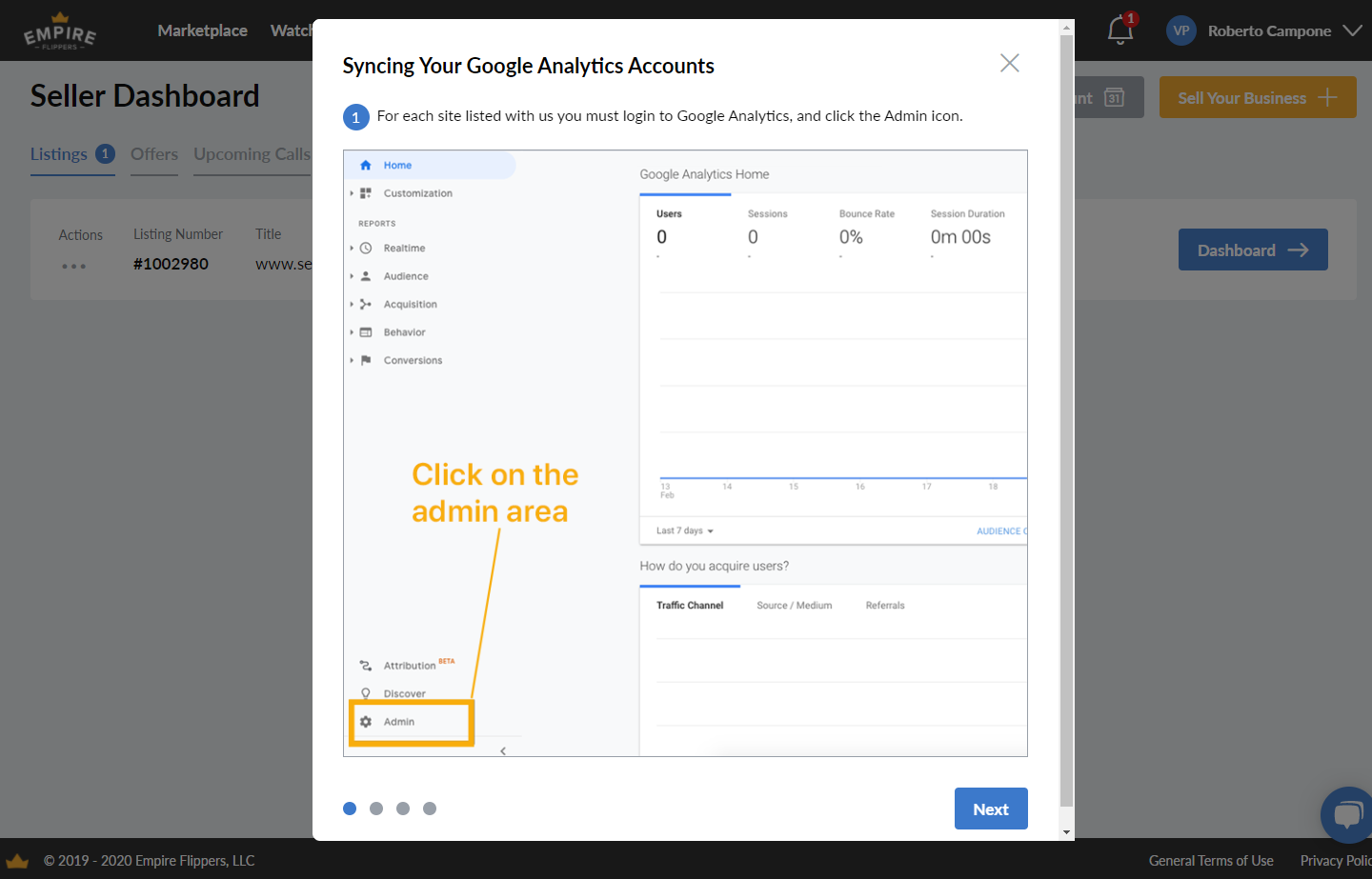The width and height of the screenshot is (1372, 879).
Task: Open General Terms of Use link
Action: click(x=1211, y=861)
